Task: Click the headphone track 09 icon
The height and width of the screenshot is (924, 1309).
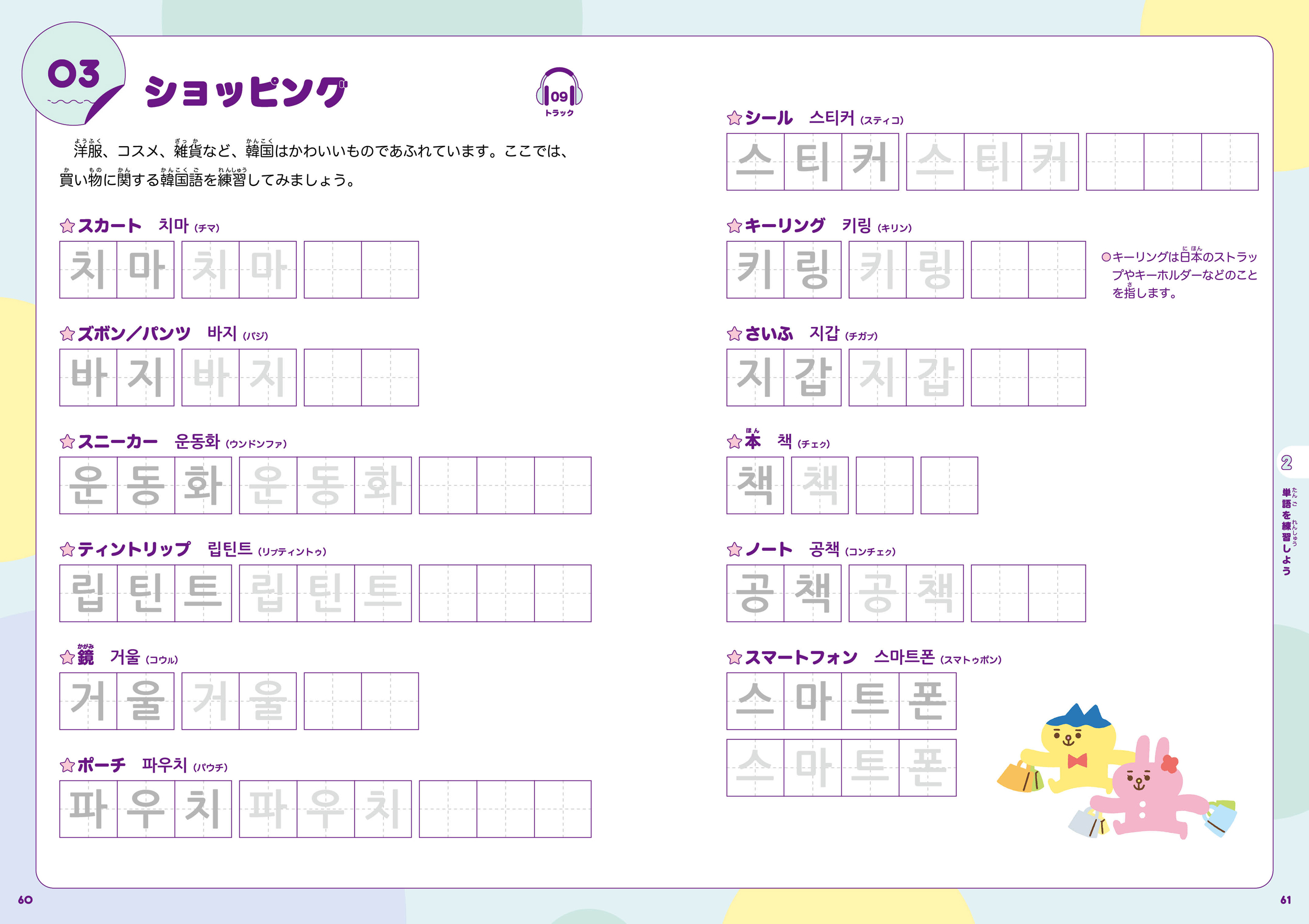Action: 559,92
